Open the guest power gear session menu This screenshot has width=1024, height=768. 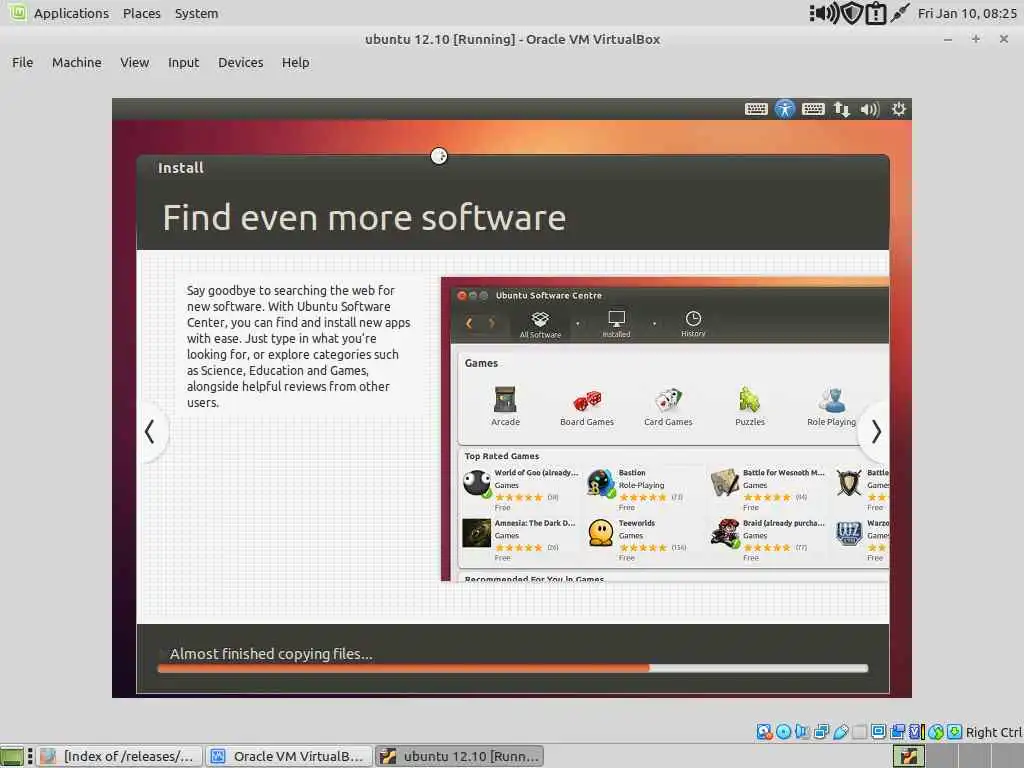click(x=899, y=109)
